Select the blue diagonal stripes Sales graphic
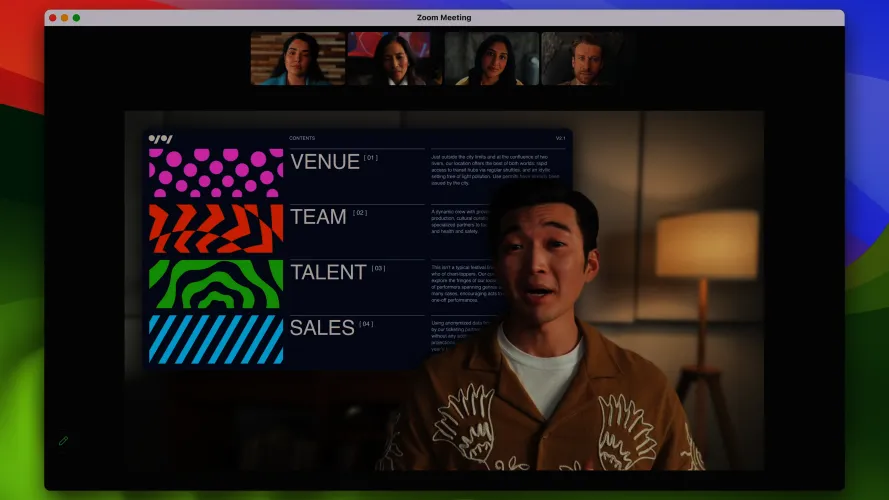 pyautogui.click(x=216, y=339)
